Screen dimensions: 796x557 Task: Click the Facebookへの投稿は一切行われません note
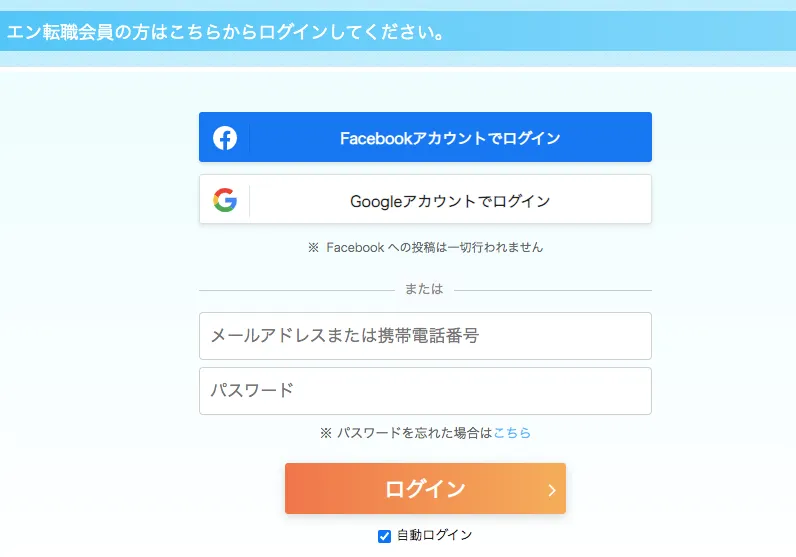click(x=435, y=247)
